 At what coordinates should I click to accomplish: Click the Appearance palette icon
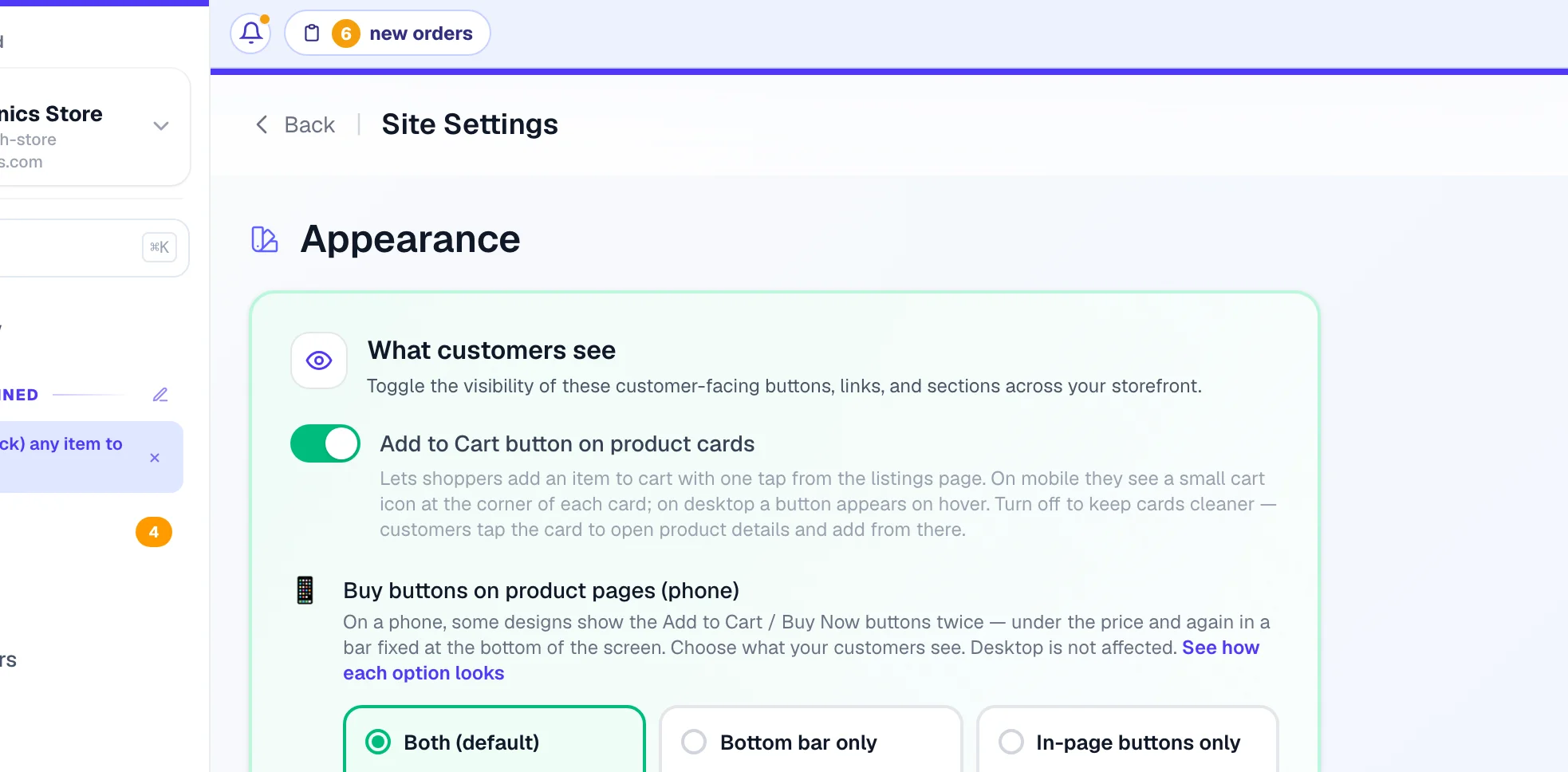(x=265, y=239)
